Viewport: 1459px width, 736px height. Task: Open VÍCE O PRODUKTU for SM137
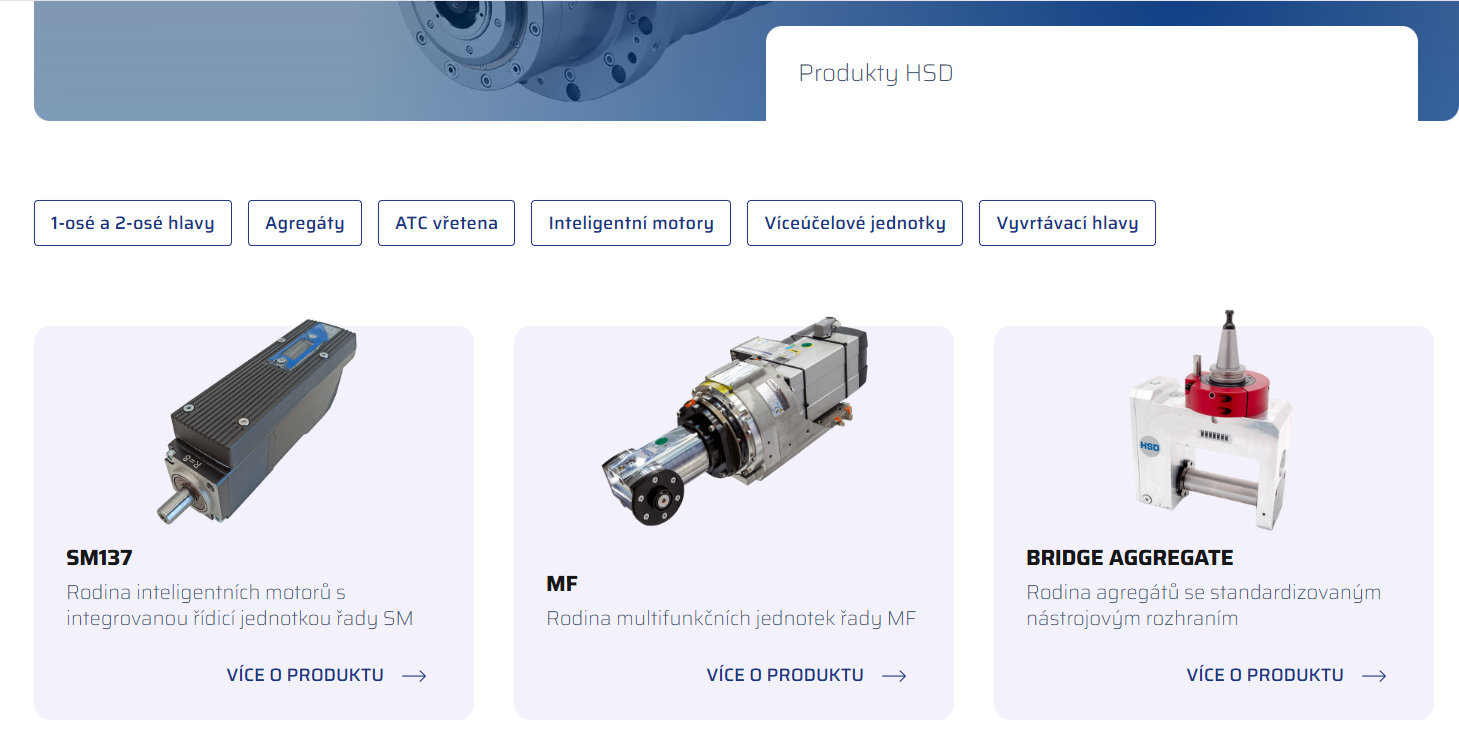coord(305,675)
